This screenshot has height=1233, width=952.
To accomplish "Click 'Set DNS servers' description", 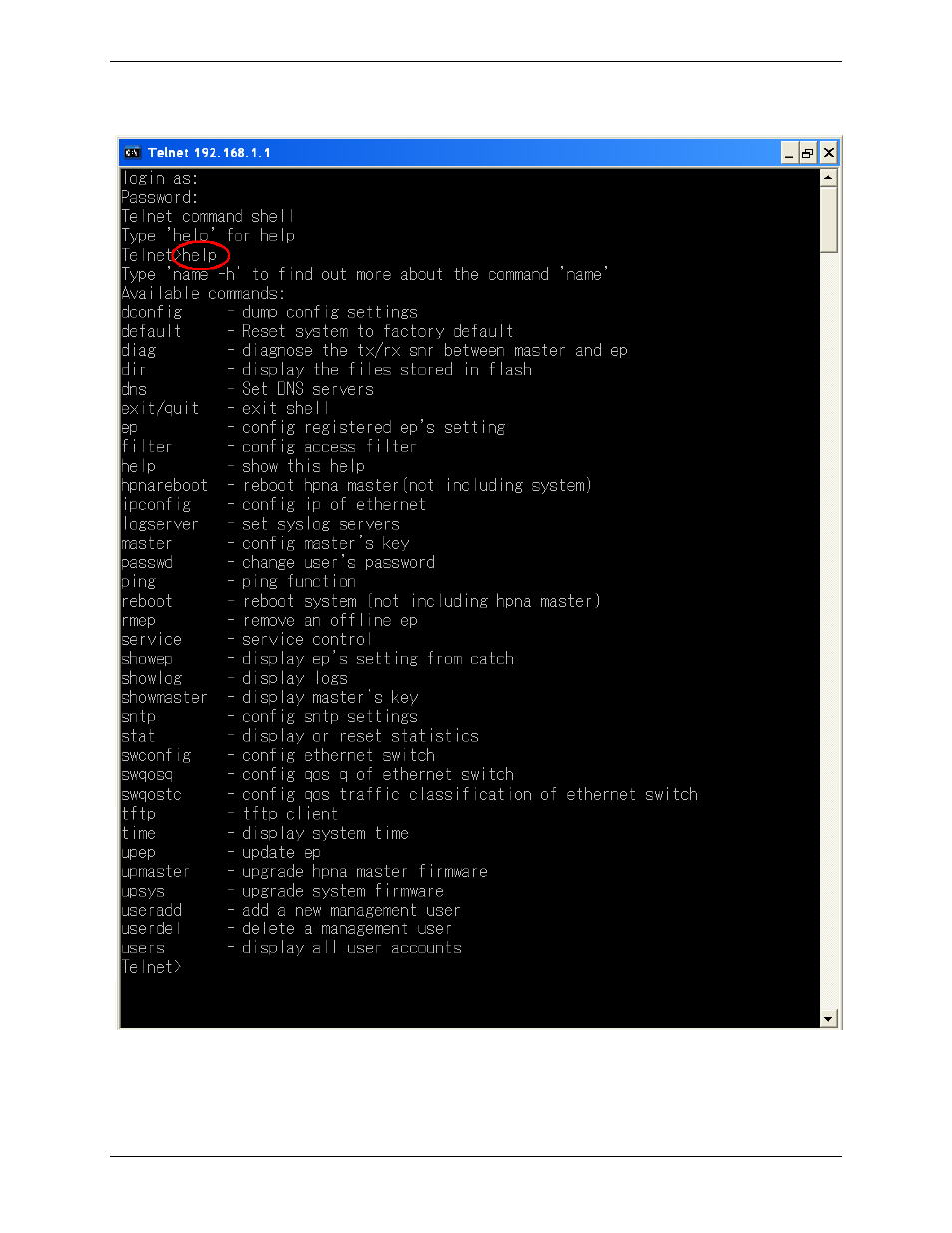I will point(308,390).
